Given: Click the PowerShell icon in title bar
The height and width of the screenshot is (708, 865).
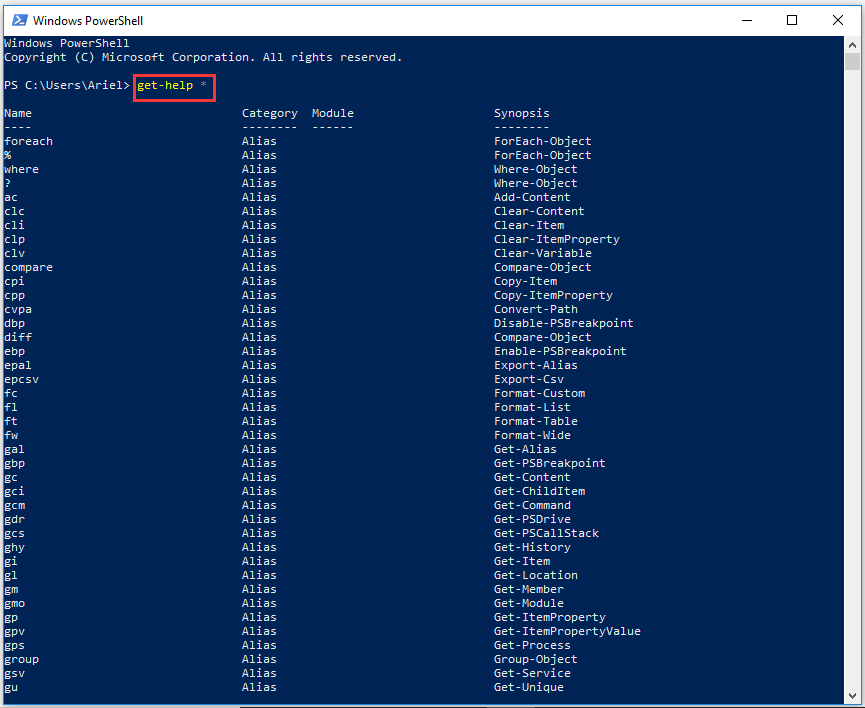Looking at the screenshot, I should tap(20, 20).
